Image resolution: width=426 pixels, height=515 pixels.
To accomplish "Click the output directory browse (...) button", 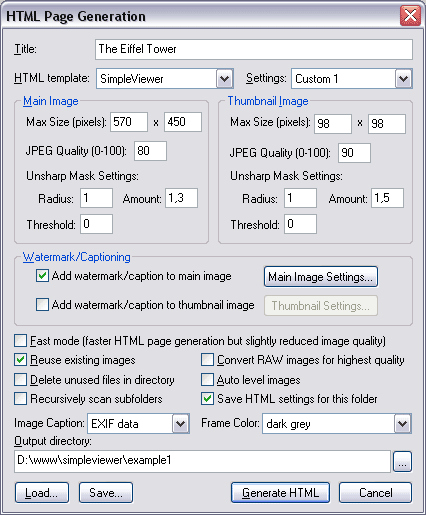I will click(402, 462).
